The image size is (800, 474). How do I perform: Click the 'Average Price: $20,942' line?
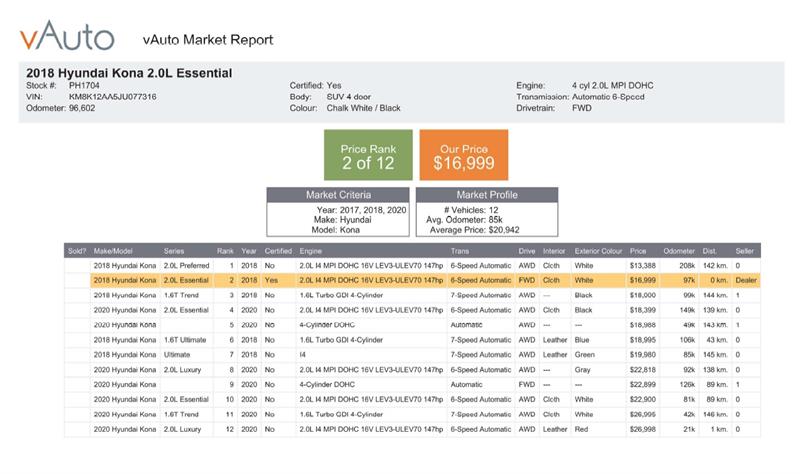coord(474,230)
